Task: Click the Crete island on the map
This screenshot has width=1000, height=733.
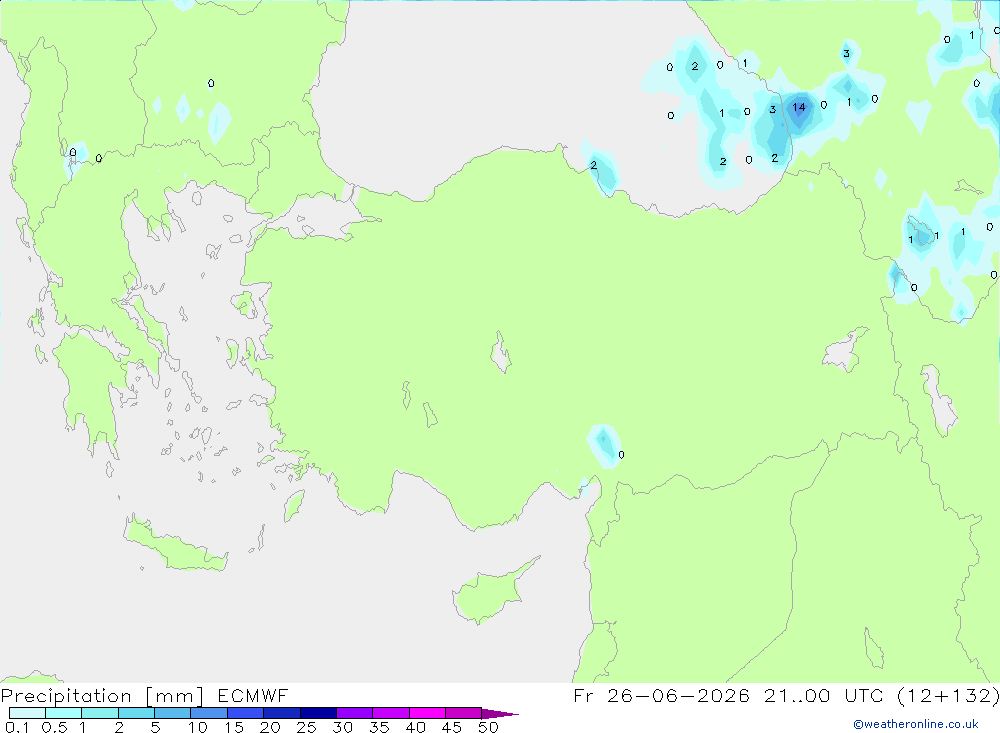Action: click(x=175, y=544)
